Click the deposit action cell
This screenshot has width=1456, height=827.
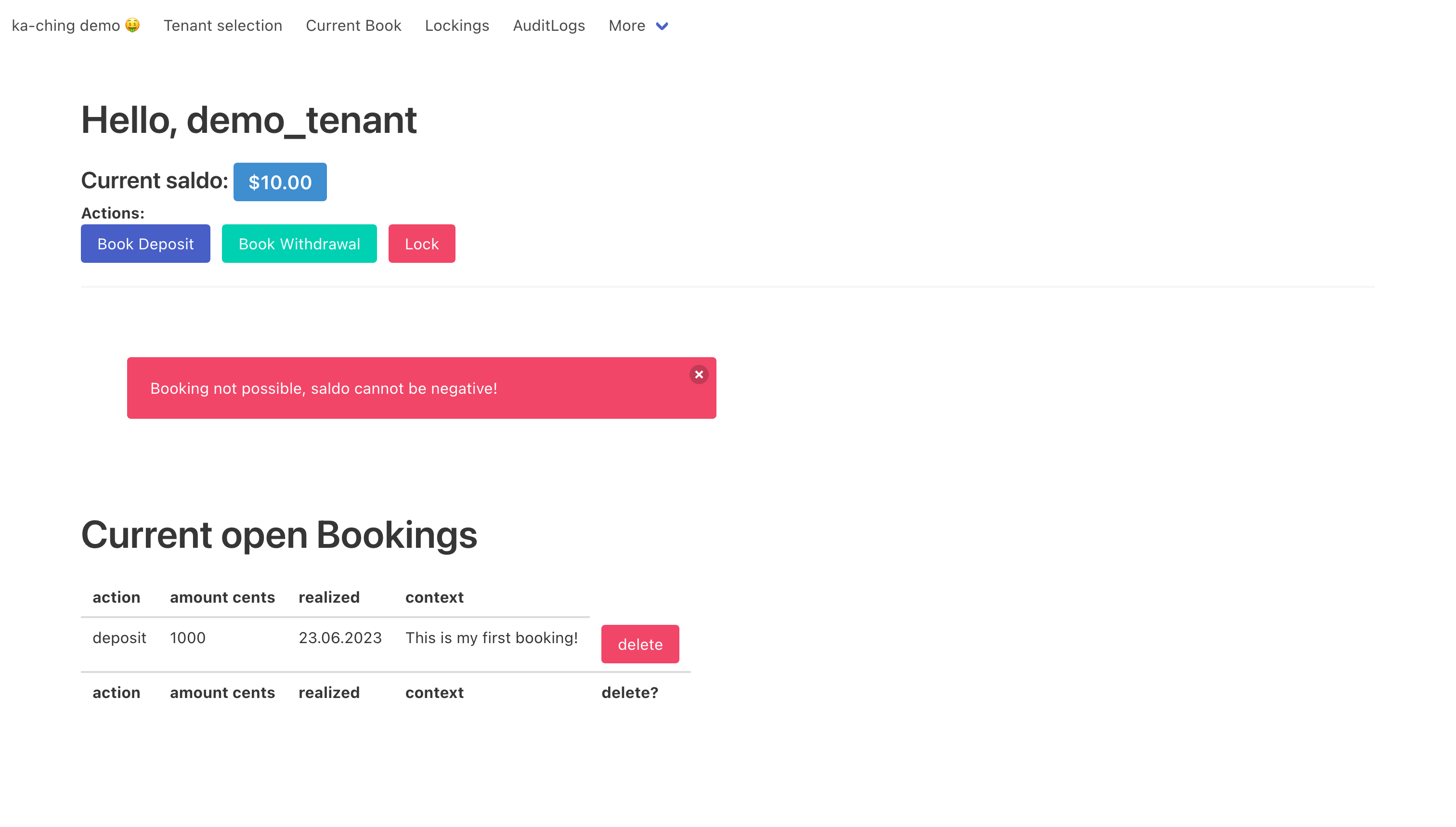119,638
